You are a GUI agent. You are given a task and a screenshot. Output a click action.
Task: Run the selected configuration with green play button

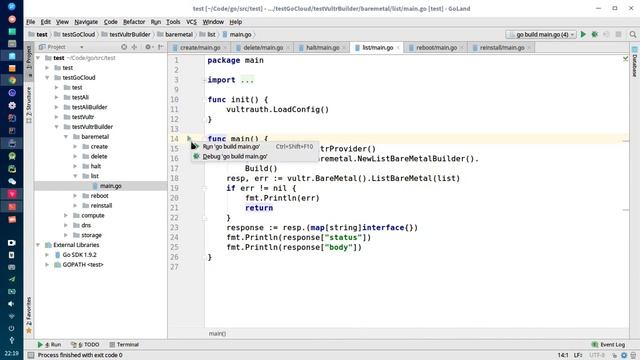tap(583, 35)
